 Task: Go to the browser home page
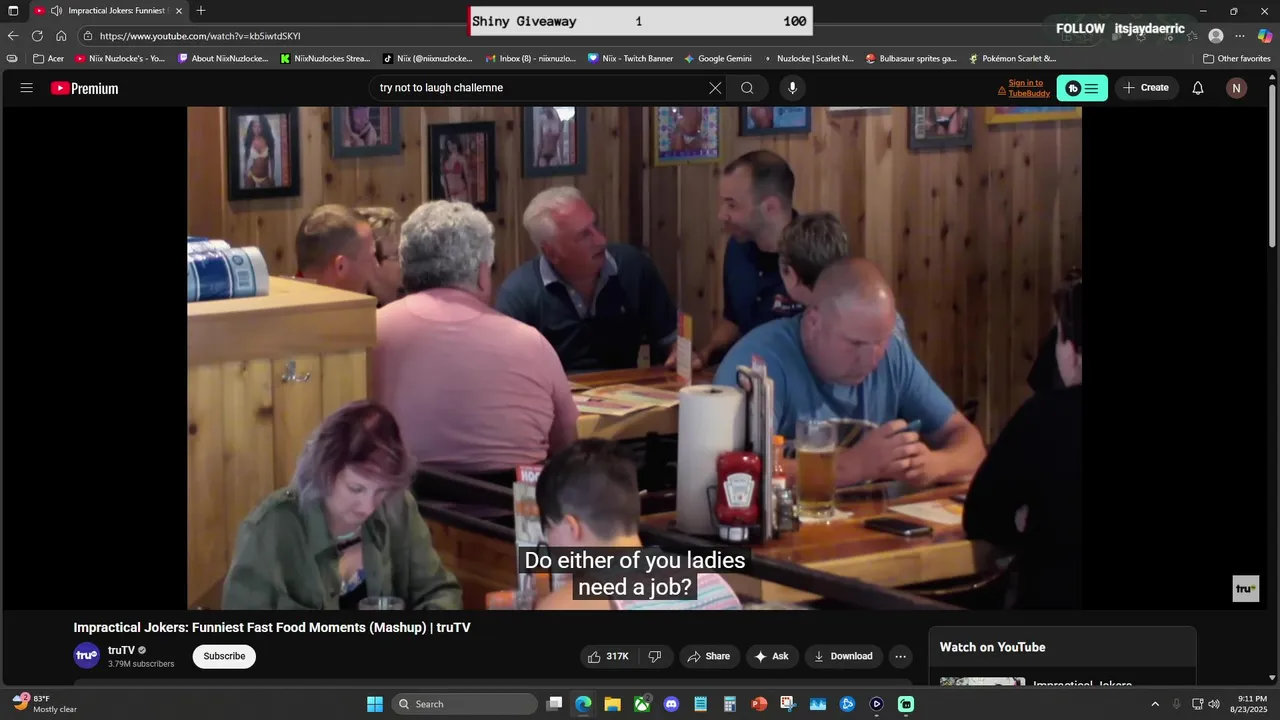coord(61,35)
